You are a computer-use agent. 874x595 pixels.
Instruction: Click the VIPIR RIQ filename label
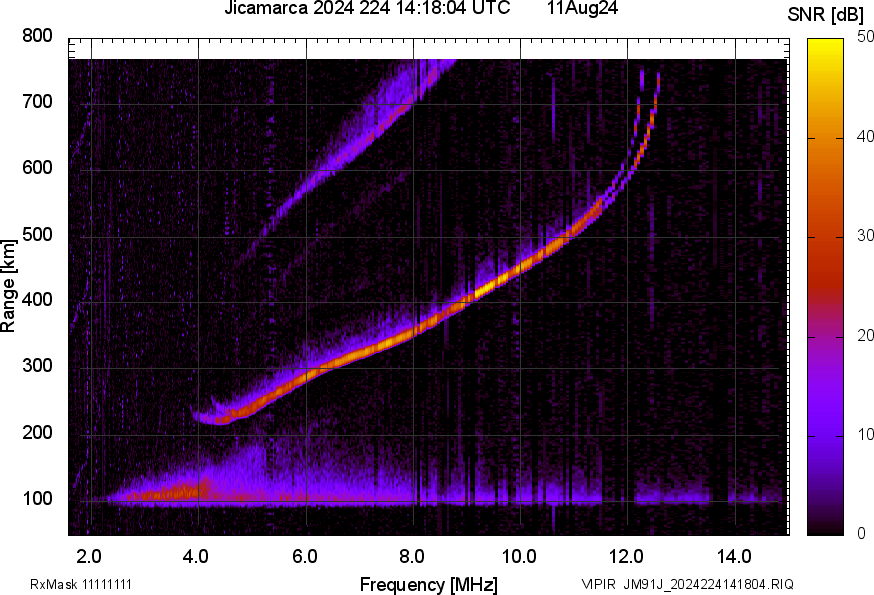687,584
